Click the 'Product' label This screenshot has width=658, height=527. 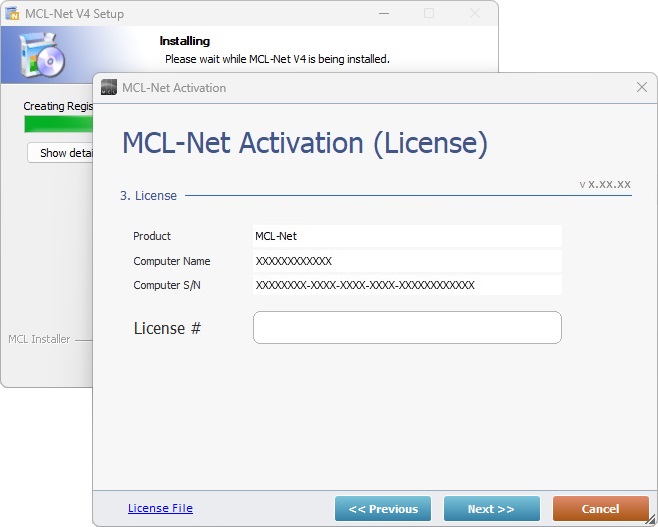[152, 236]
